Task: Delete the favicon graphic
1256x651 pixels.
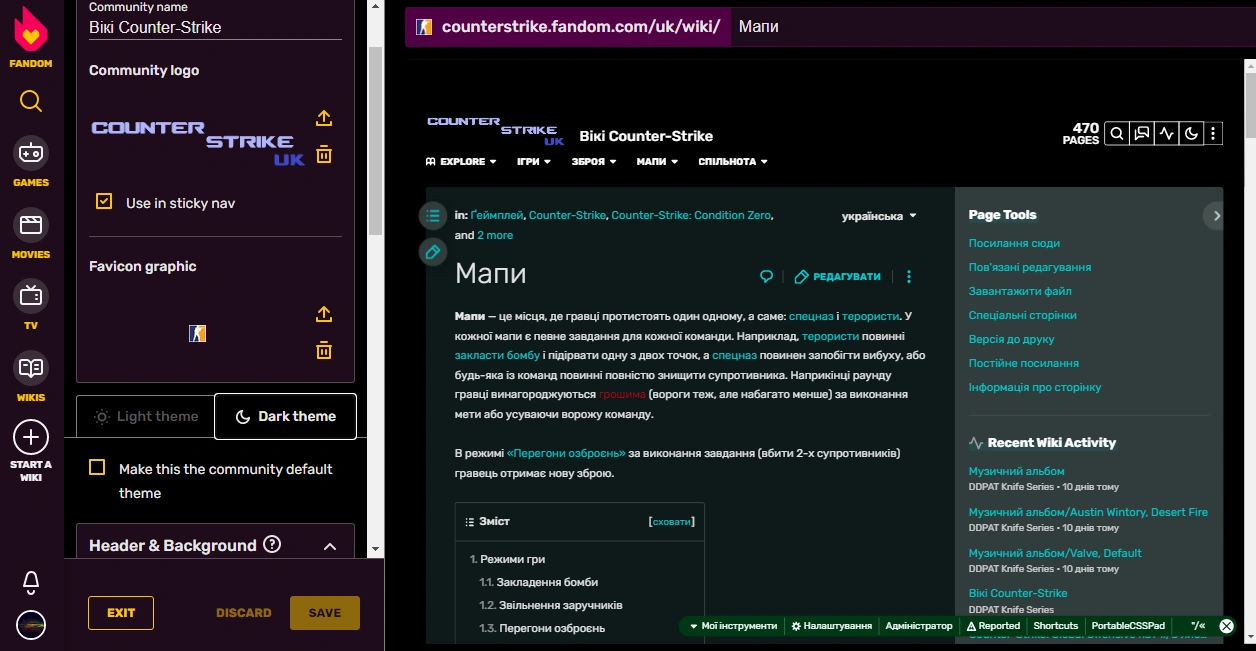Action: (x=324, y=350)
